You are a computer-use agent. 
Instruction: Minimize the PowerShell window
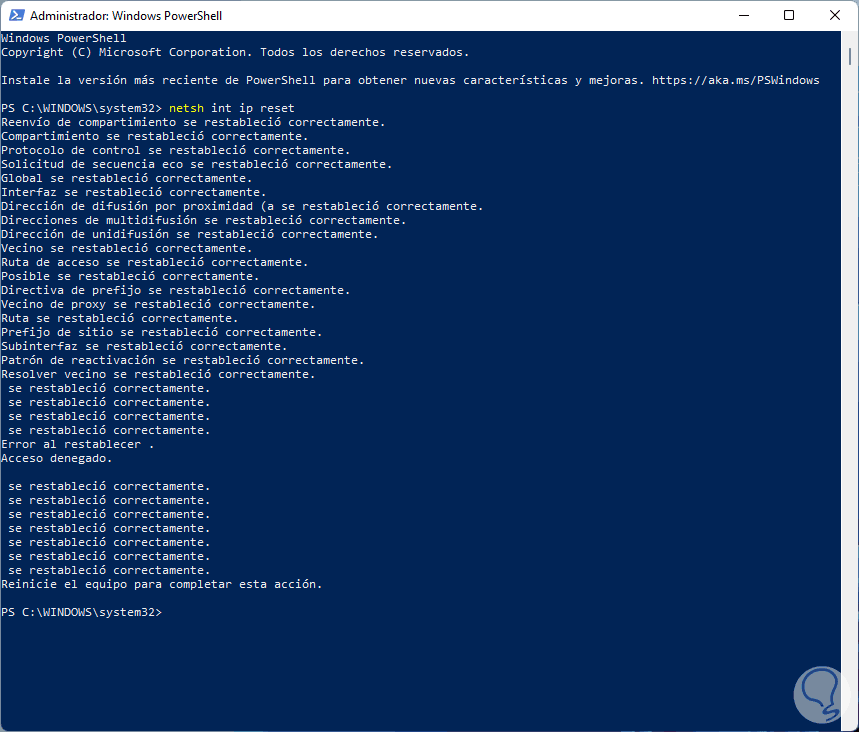point(743,15)
